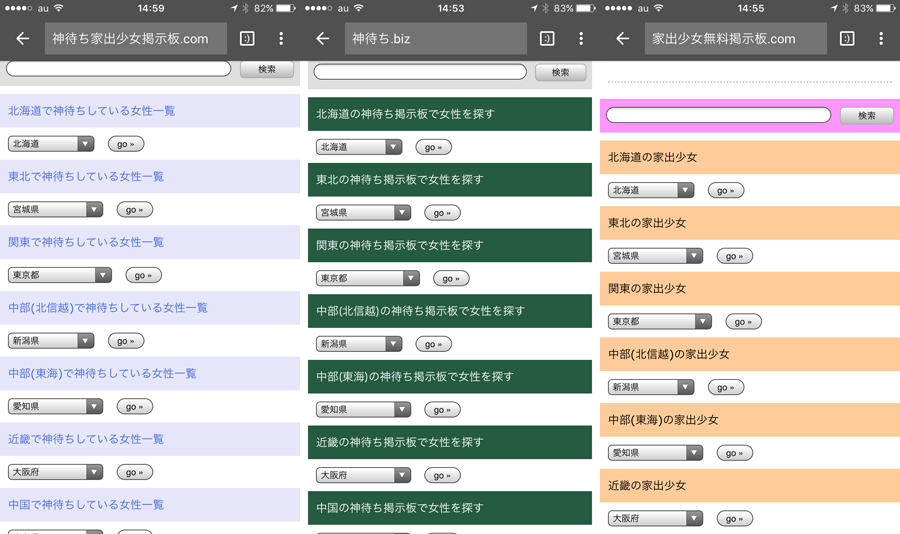This screenshot has width=900, height=534.
Task: Open 北海道で神待ちしている女性一覧 link
Action: pyautogui.click(x=91, y=111)
